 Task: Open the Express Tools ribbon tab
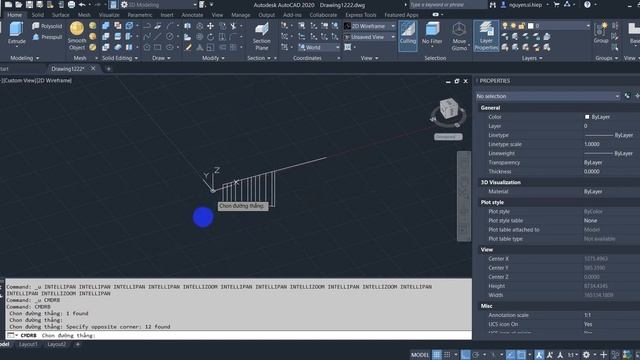(x=360, y=15)
